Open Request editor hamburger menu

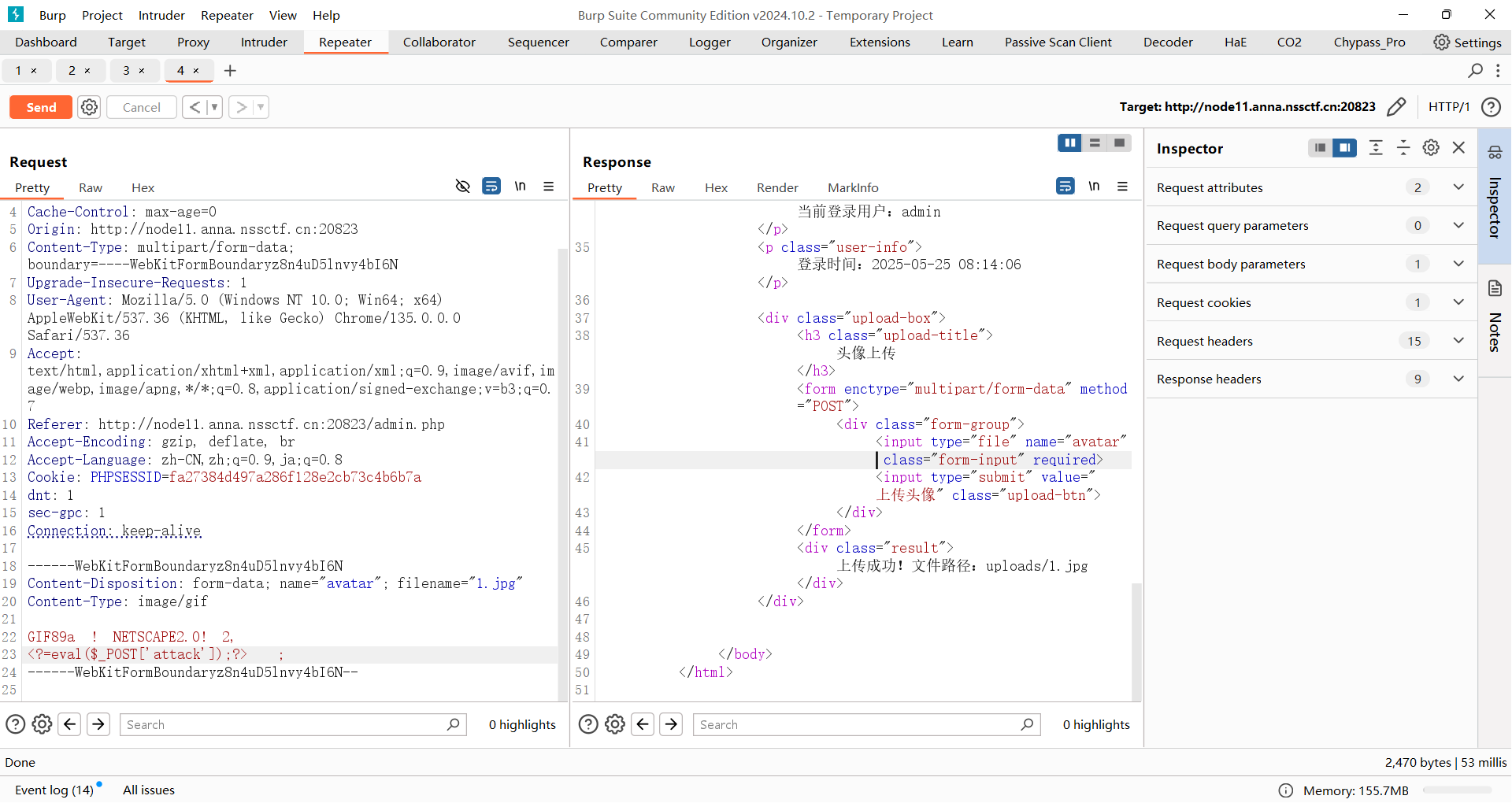tap(549, 187)
